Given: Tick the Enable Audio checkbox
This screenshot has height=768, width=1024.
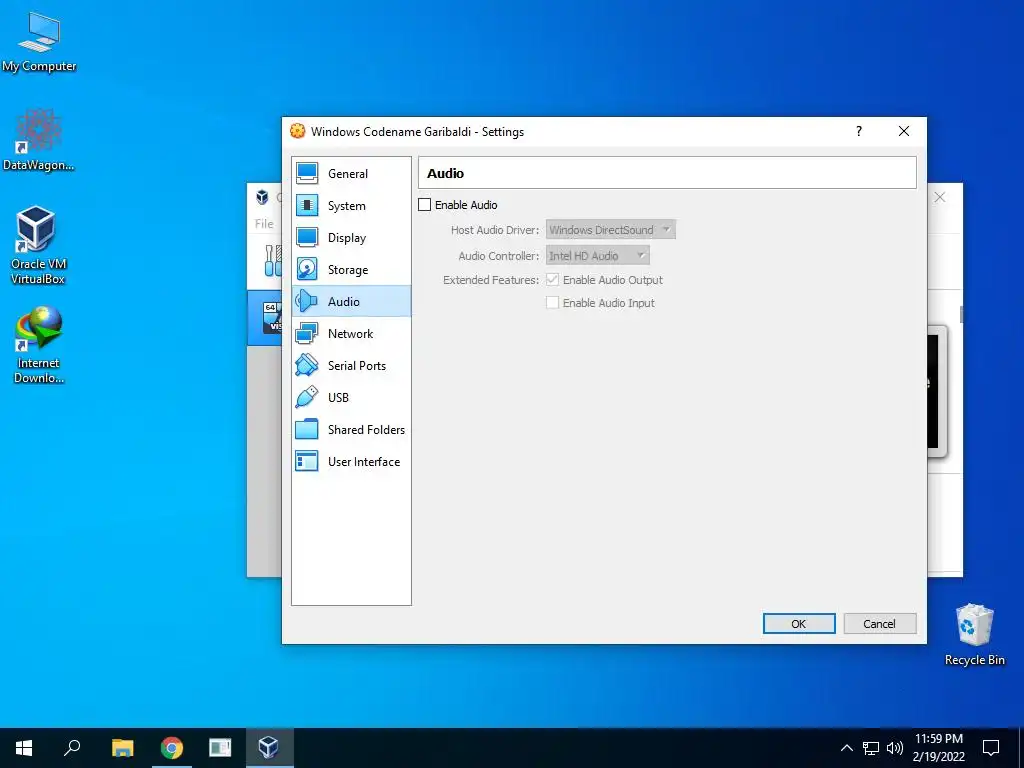Looking at the screenshot, I should point(424,205).
